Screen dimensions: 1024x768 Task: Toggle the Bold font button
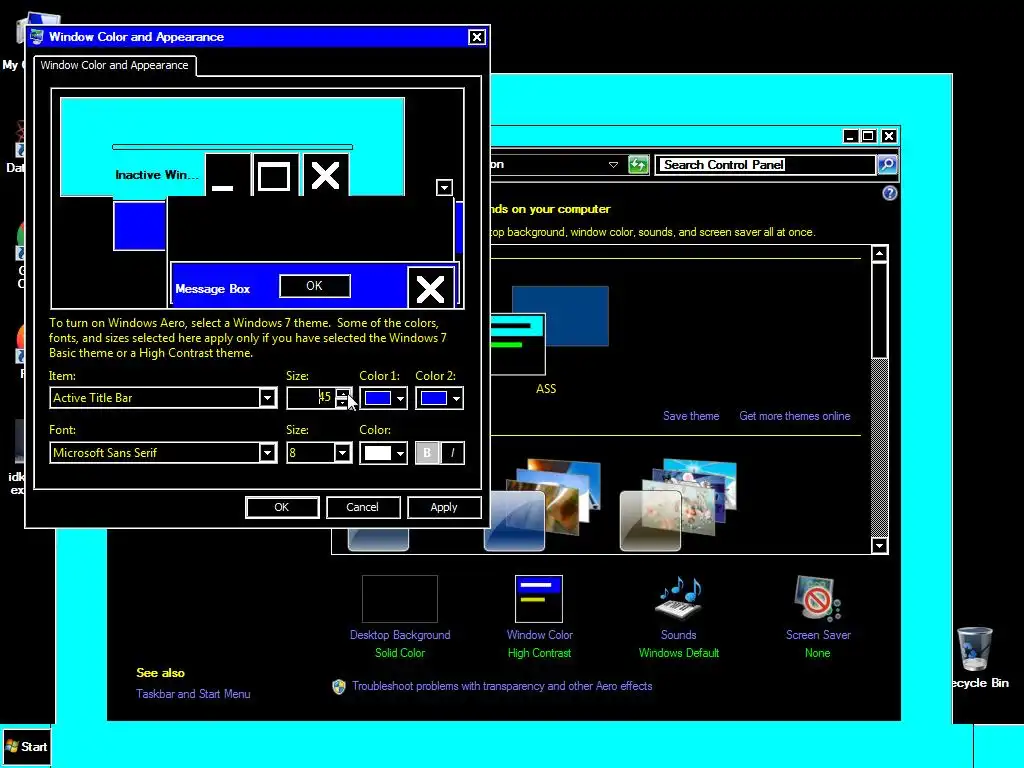(x=427, y=453)
